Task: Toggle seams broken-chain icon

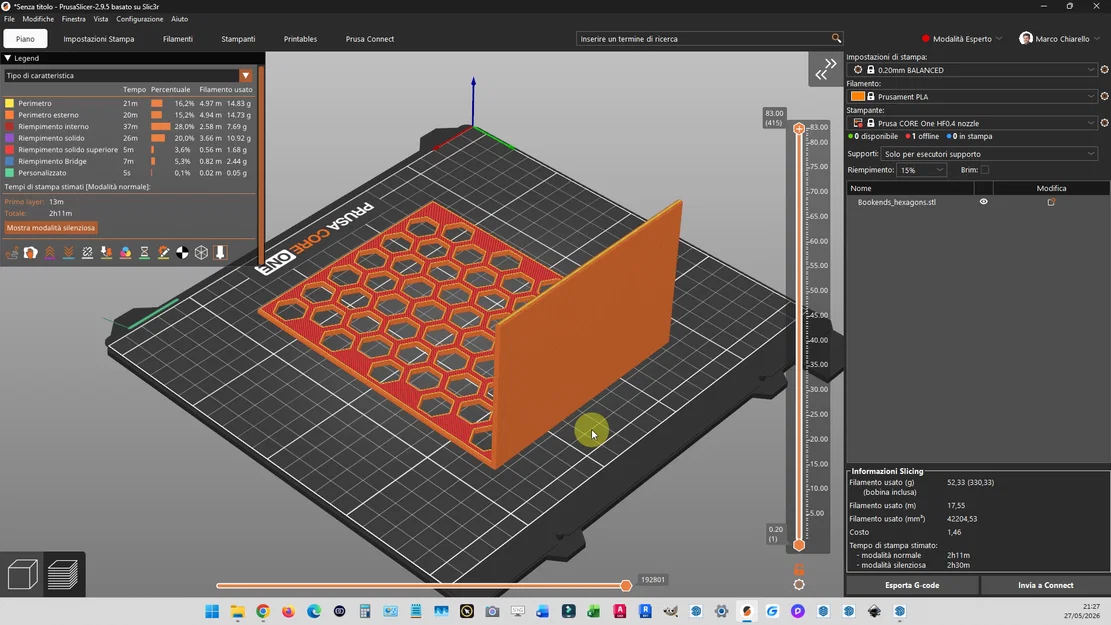Action: click(x=87, y=252)
